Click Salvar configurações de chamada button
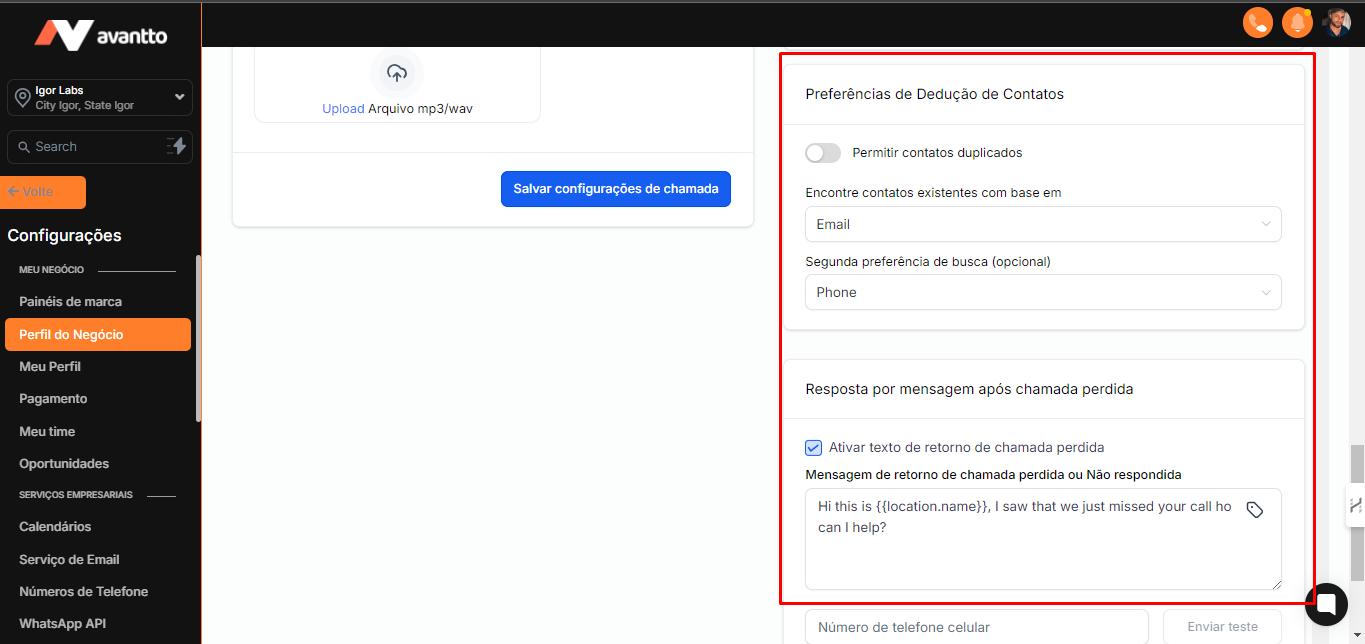 click(615, 189)
